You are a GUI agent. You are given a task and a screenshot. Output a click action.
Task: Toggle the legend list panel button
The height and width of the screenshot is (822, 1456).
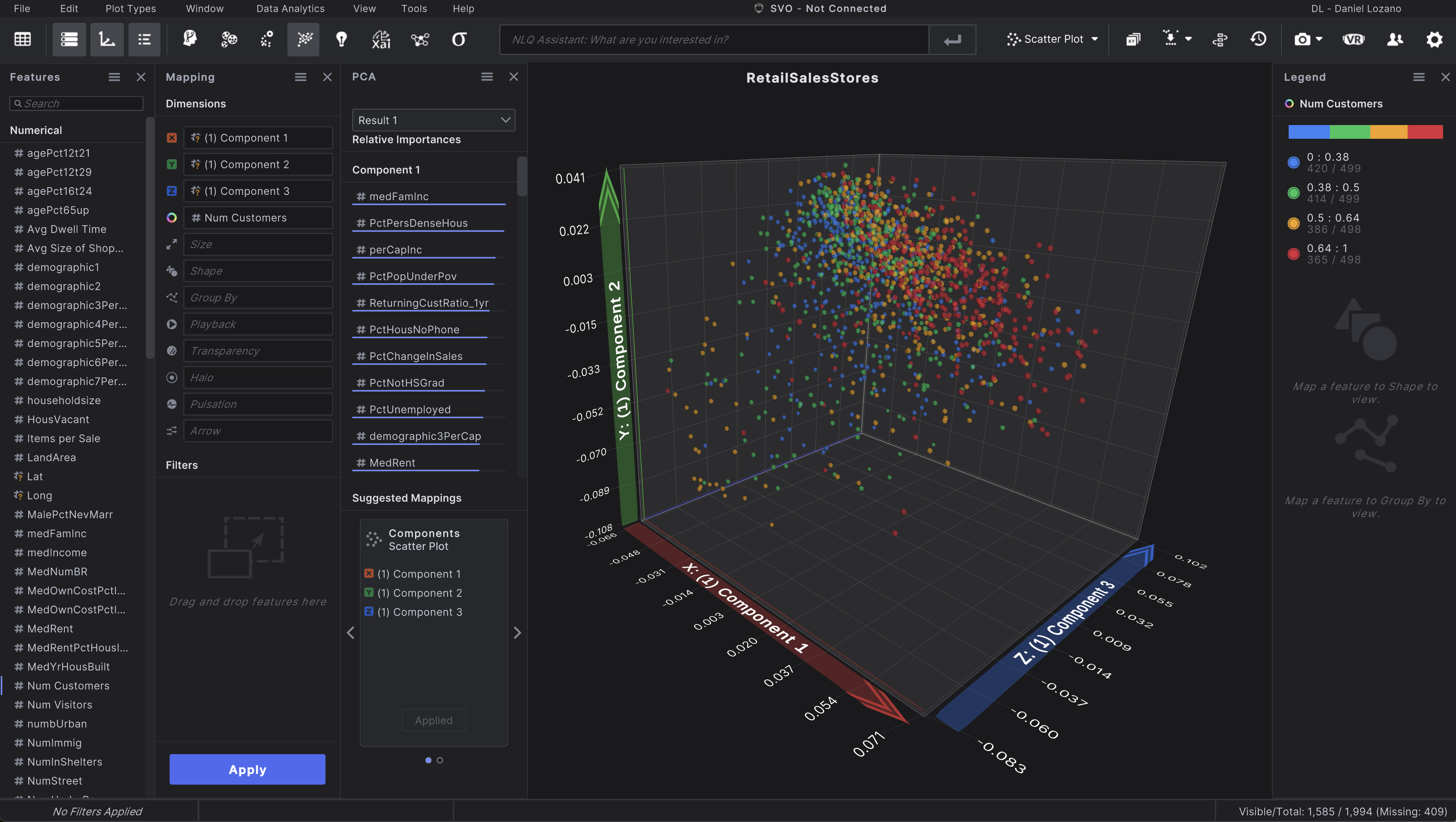(144, 40)
